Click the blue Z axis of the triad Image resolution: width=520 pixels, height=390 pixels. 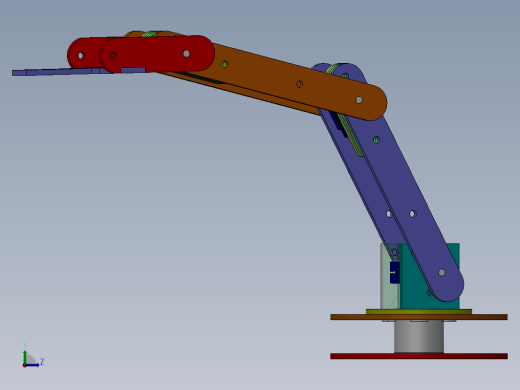32,365
